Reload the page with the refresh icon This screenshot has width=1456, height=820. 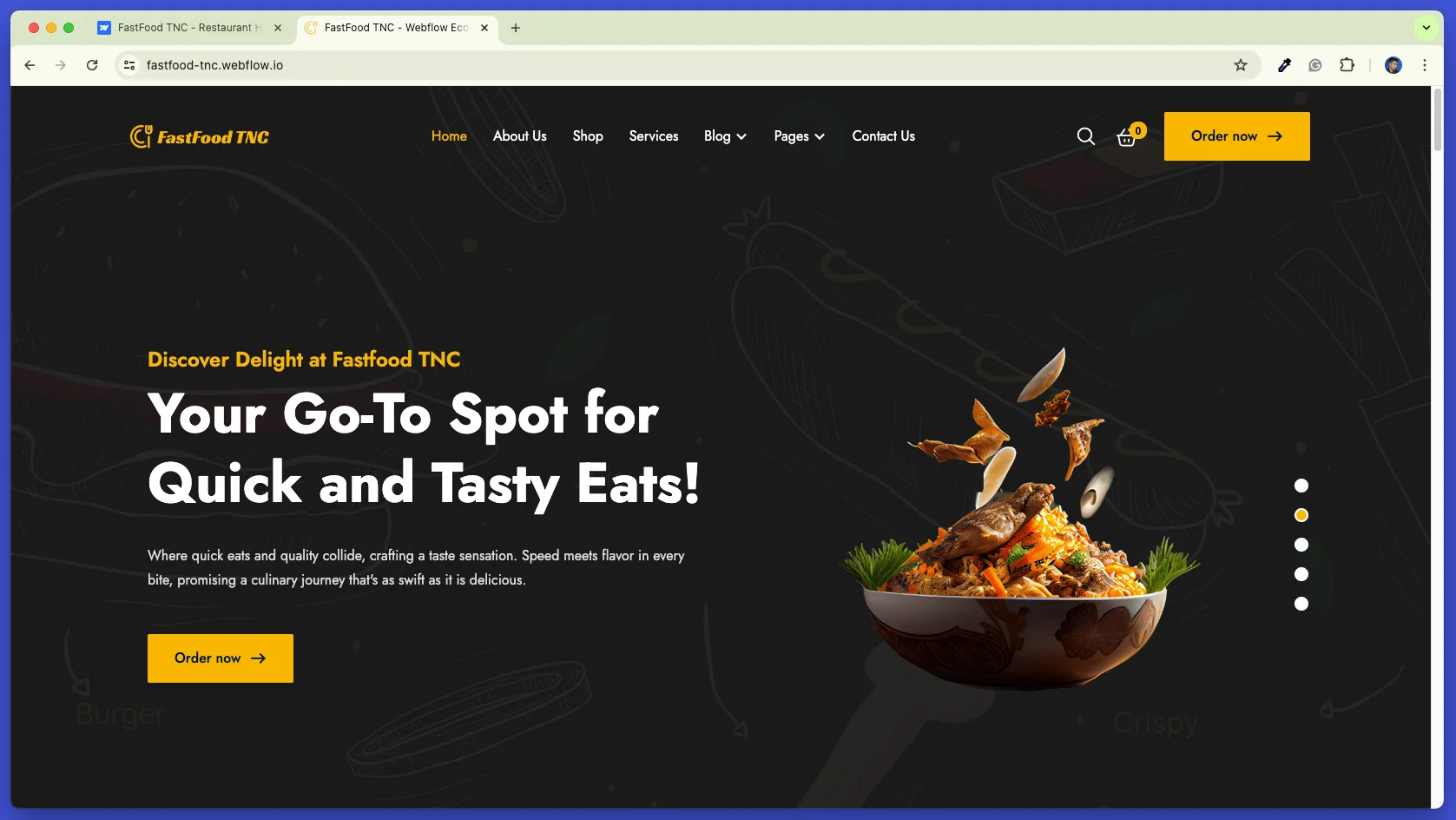pyautogui.click(x=92, y=65)
